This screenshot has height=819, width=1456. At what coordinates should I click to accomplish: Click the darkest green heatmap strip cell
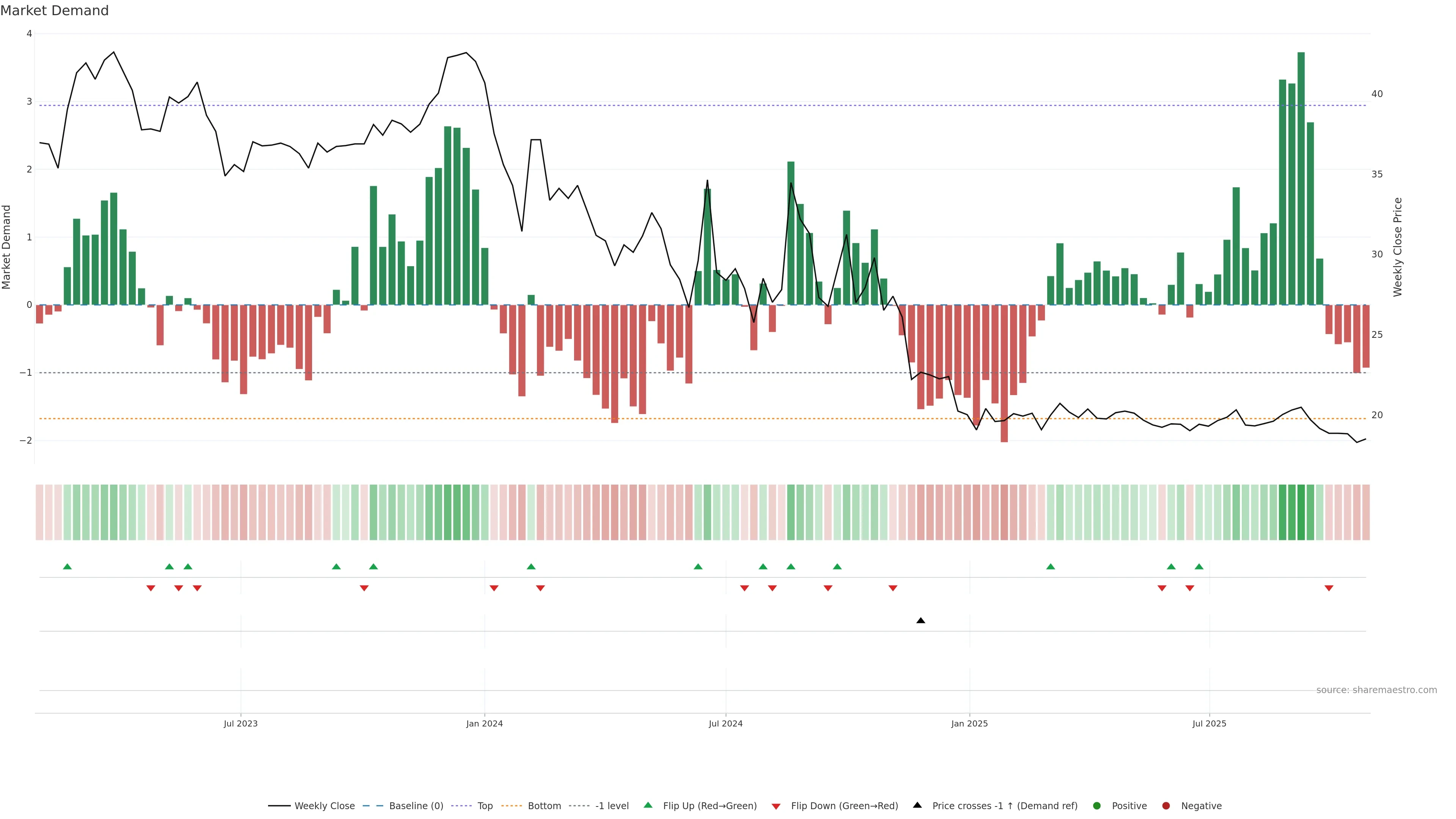[x=1301, y=512]
